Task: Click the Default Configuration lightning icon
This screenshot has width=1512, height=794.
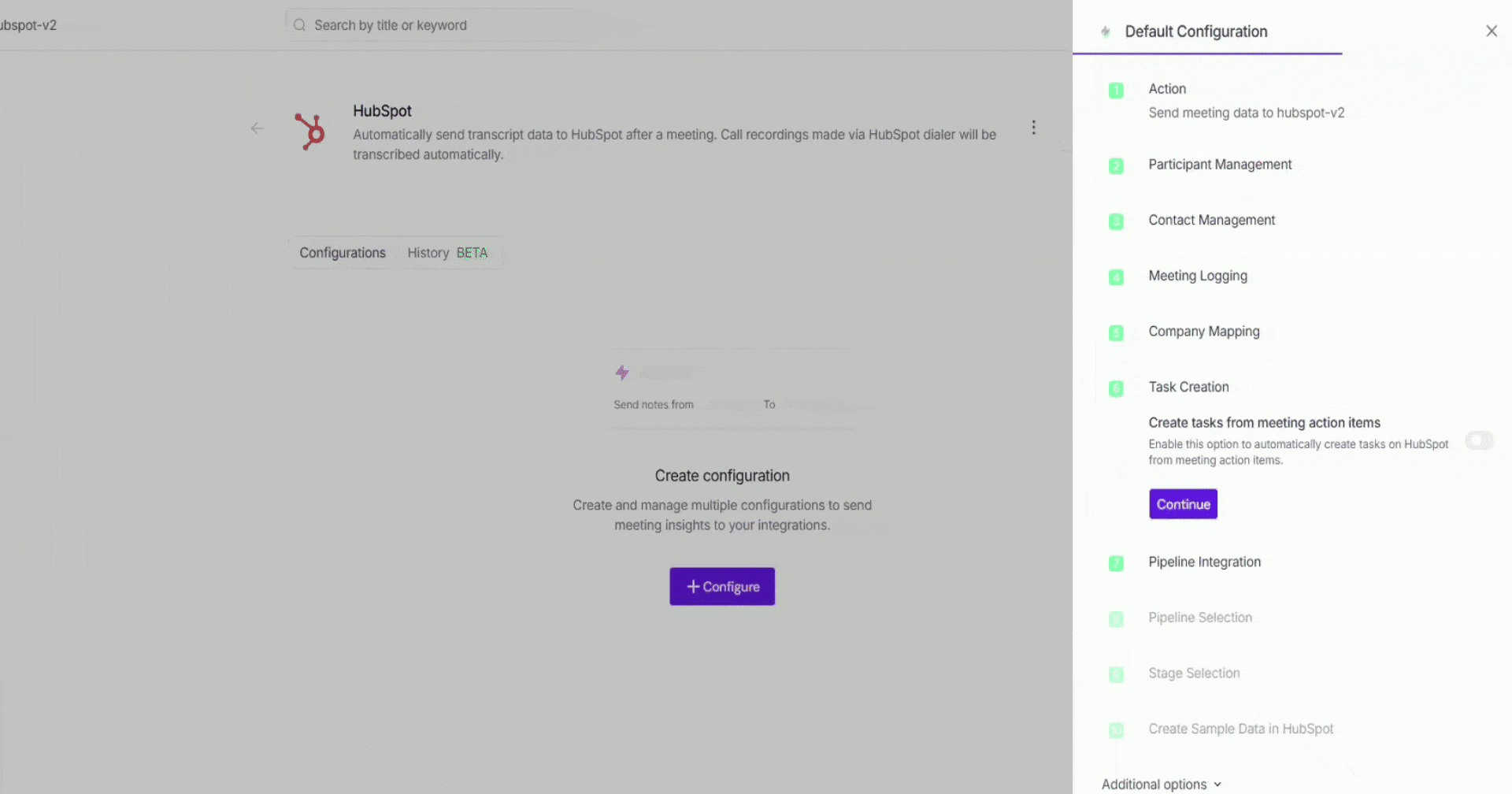Action: tap(1106, 32)
